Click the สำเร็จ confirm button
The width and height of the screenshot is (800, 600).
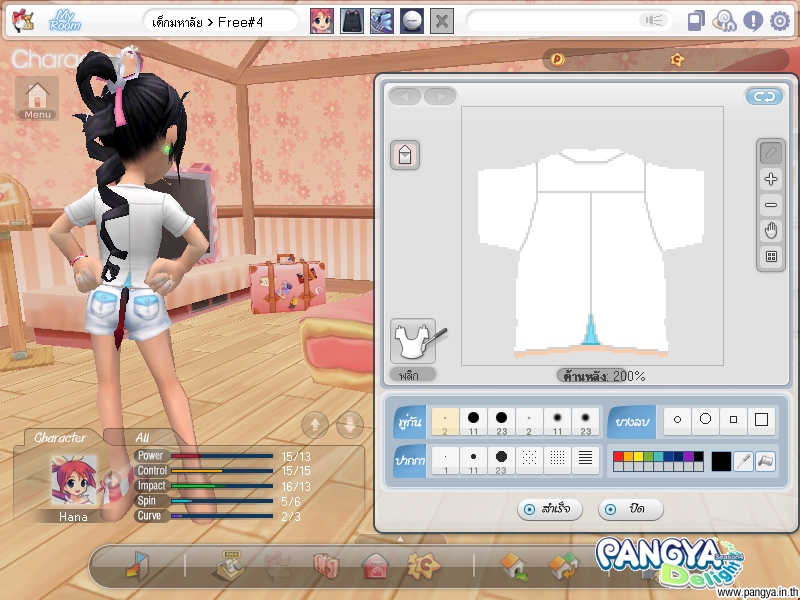click(549, 509)
